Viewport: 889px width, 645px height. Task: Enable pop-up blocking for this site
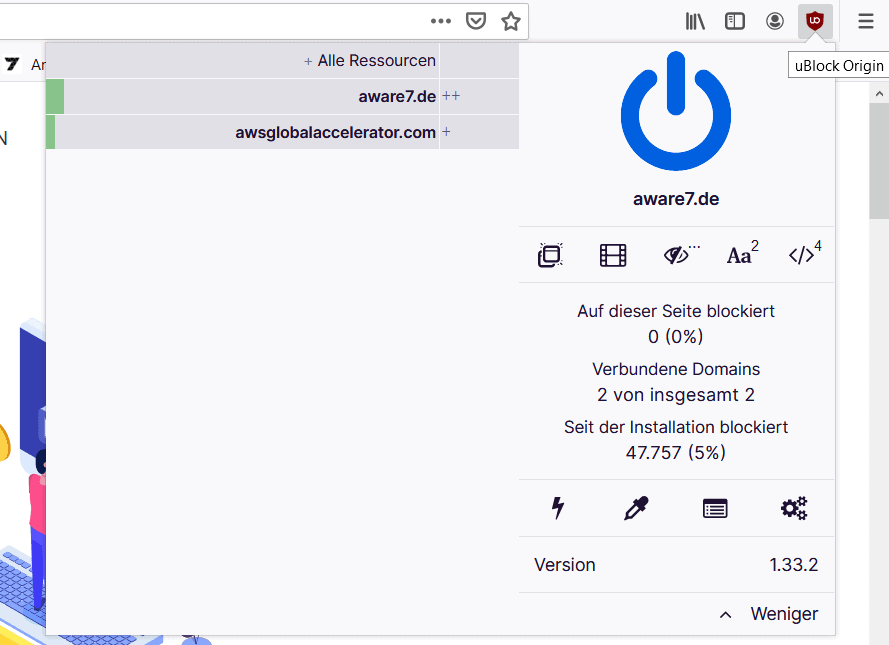[x=550, y=255]
